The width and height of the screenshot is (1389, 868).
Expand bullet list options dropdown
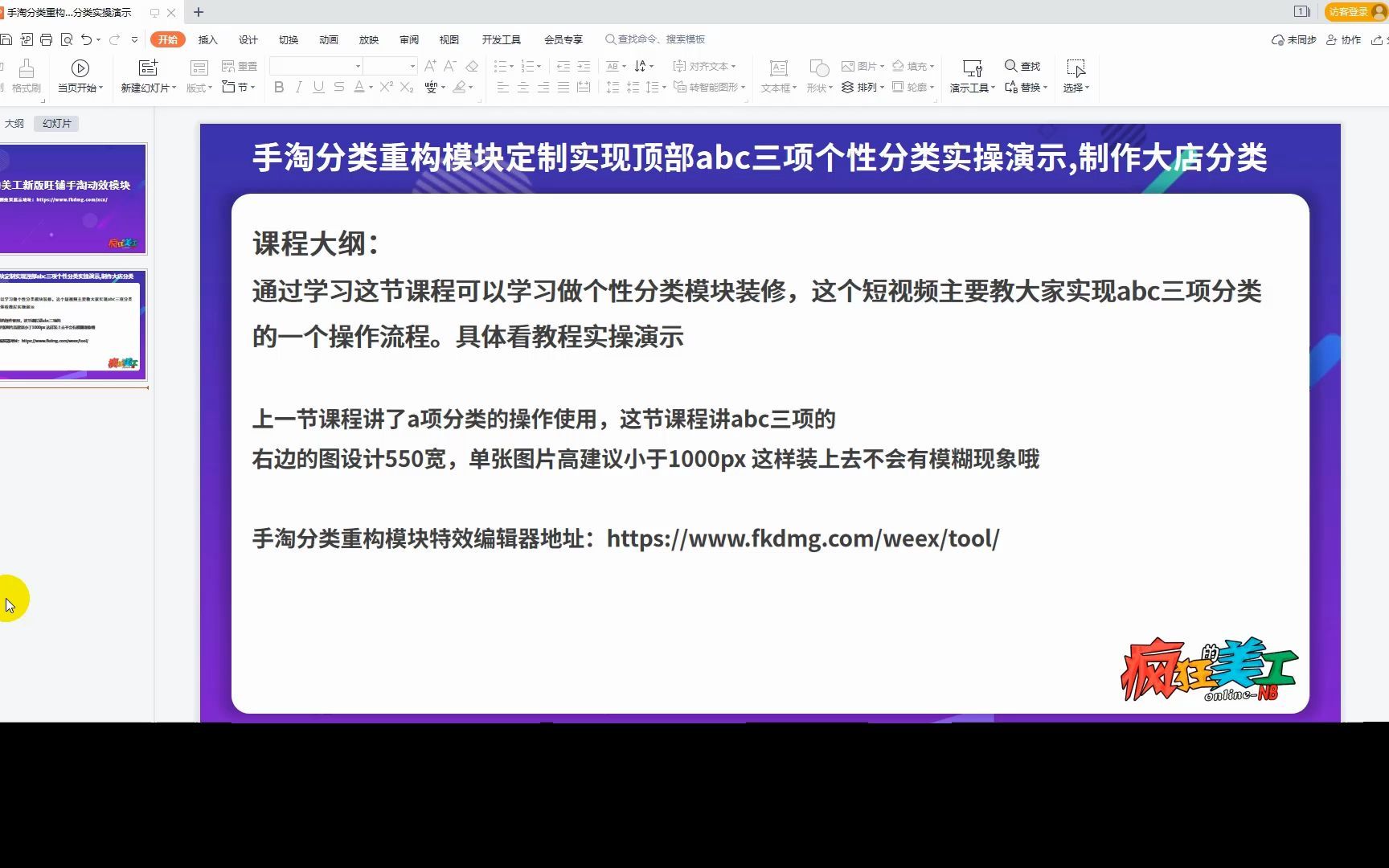pos(511,67)
